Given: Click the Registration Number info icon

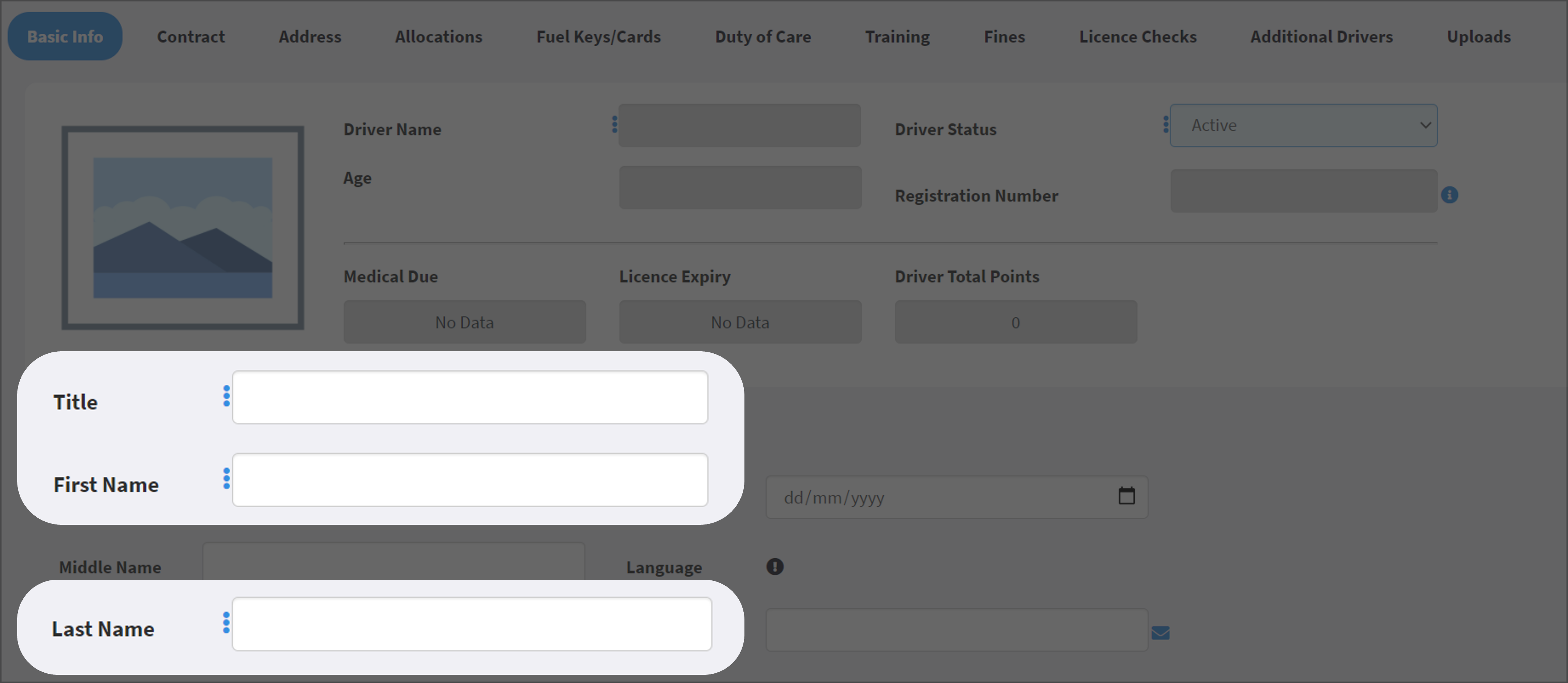Looking at the screenshot, I should (x=1449, y=195).
